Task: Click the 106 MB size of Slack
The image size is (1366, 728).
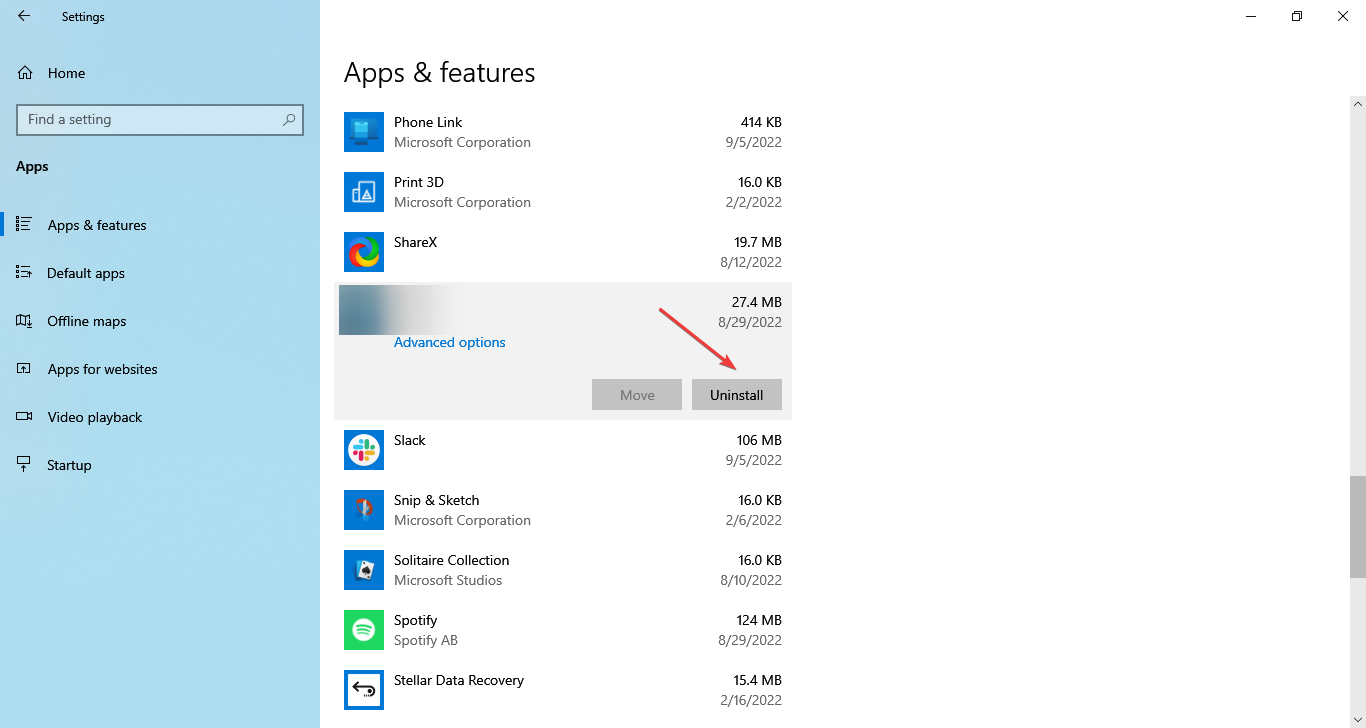Action: 759,440
